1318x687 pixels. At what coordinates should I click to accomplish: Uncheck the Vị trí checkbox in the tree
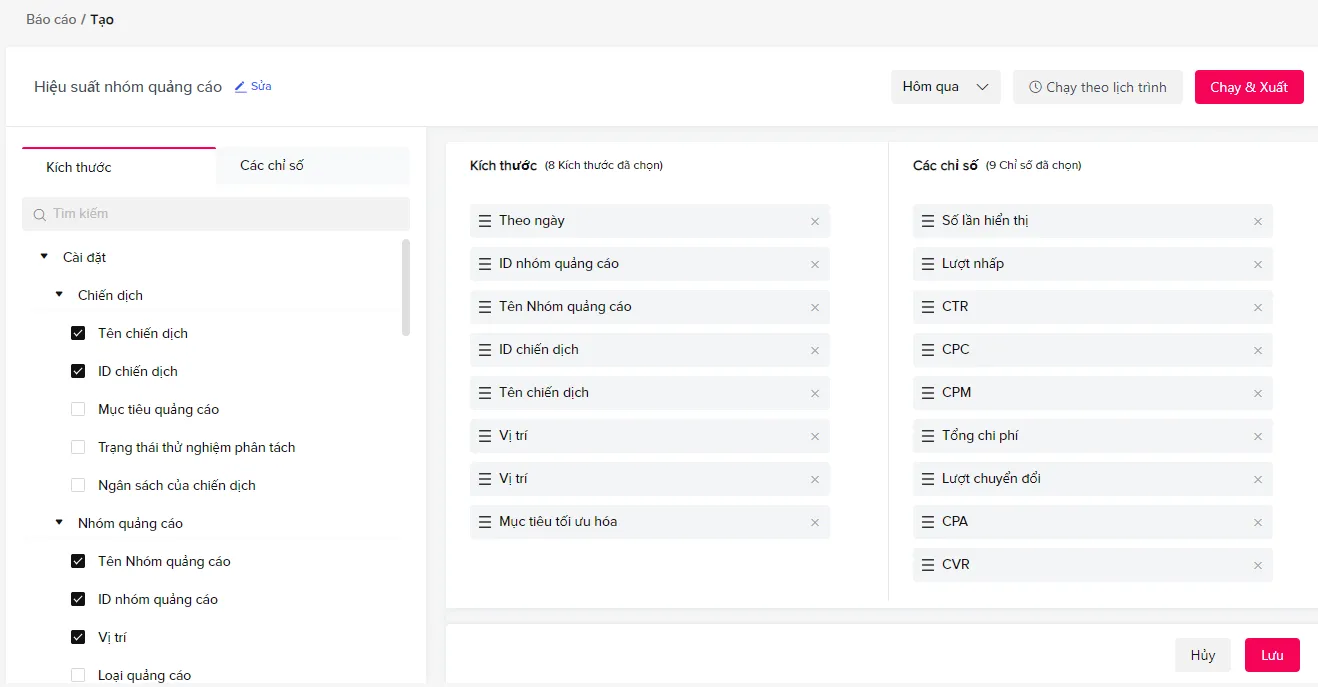78,637
